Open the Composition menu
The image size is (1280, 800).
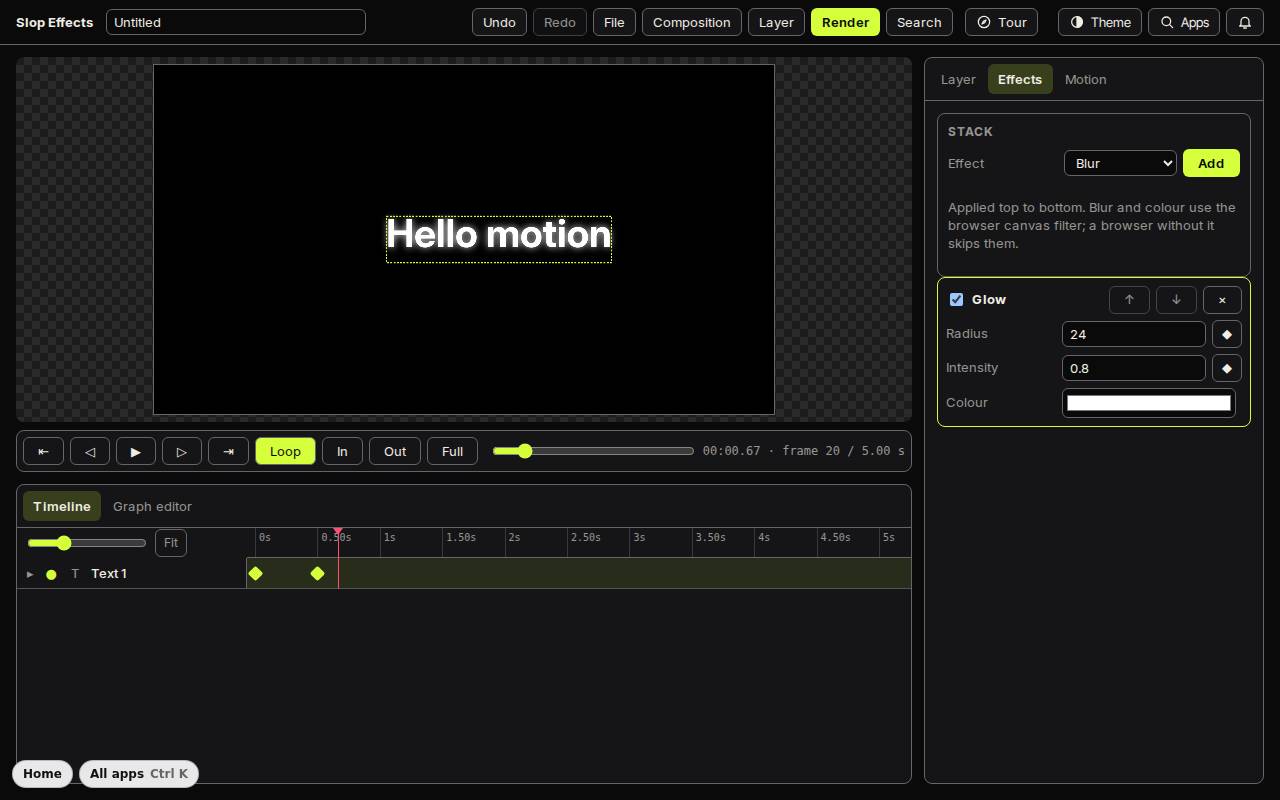coord(692,22)
